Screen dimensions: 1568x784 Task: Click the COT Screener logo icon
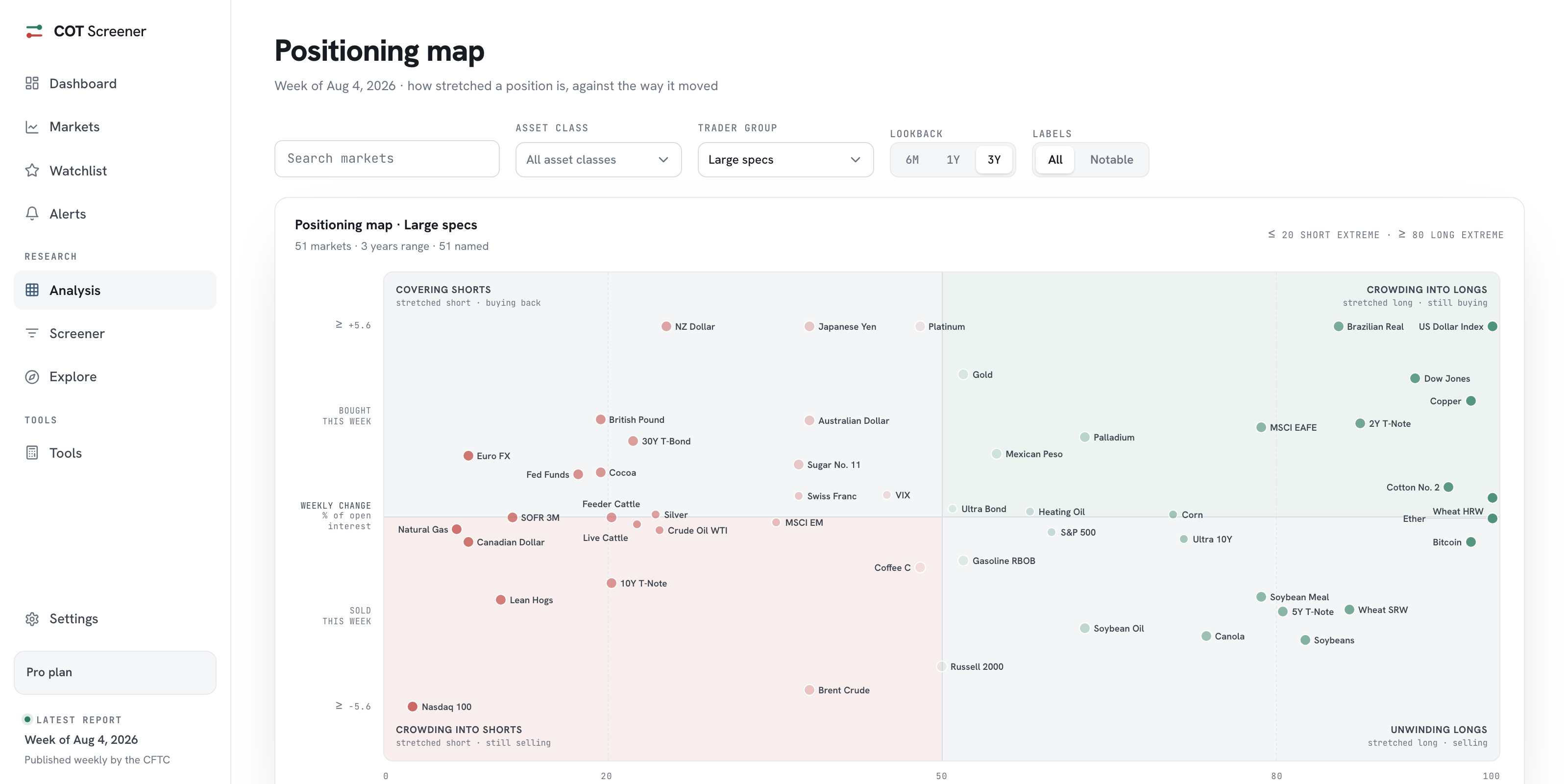click(34, 31)
